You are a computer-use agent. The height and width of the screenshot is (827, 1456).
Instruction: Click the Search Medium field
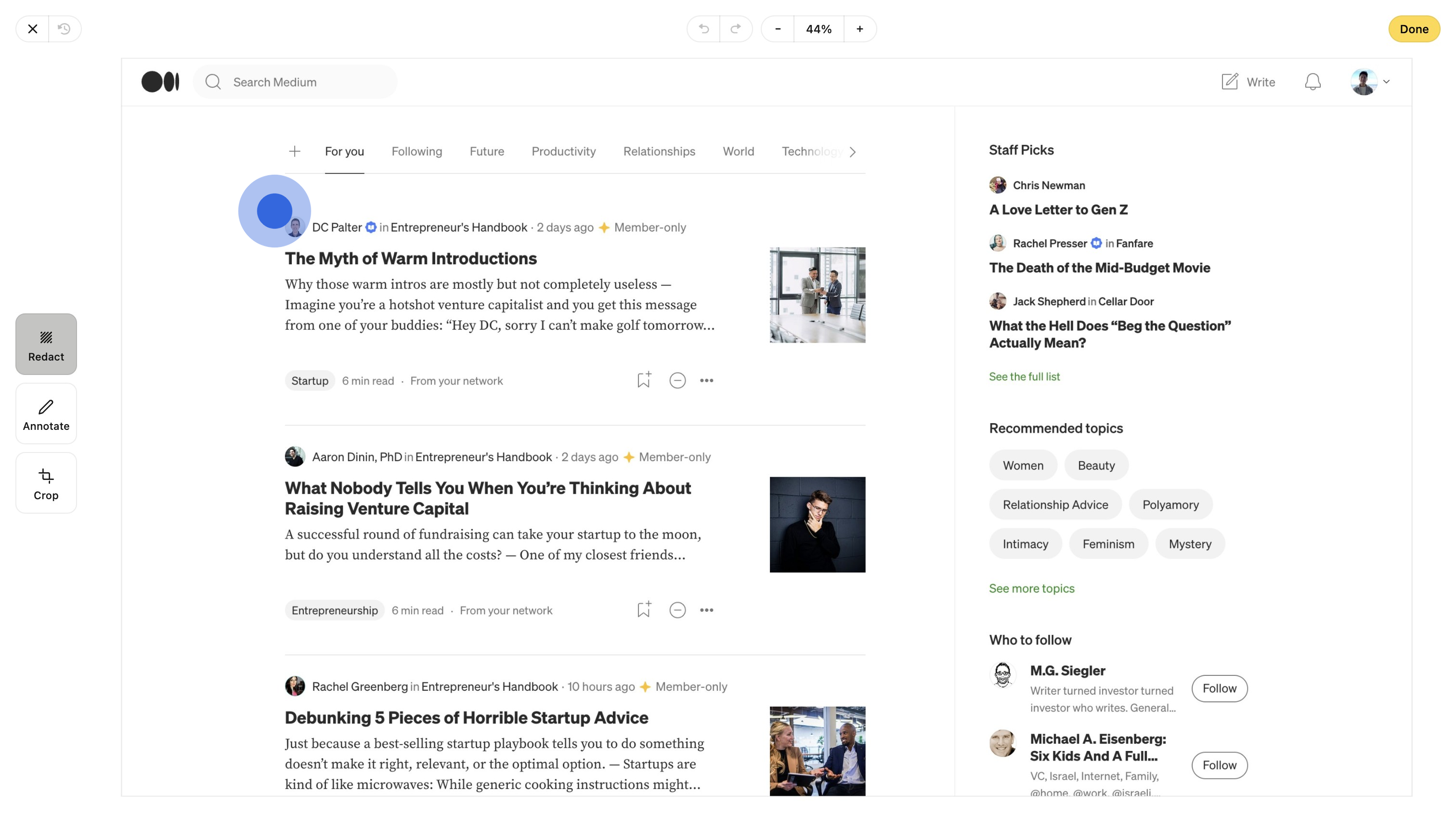(x=296, y=82)
